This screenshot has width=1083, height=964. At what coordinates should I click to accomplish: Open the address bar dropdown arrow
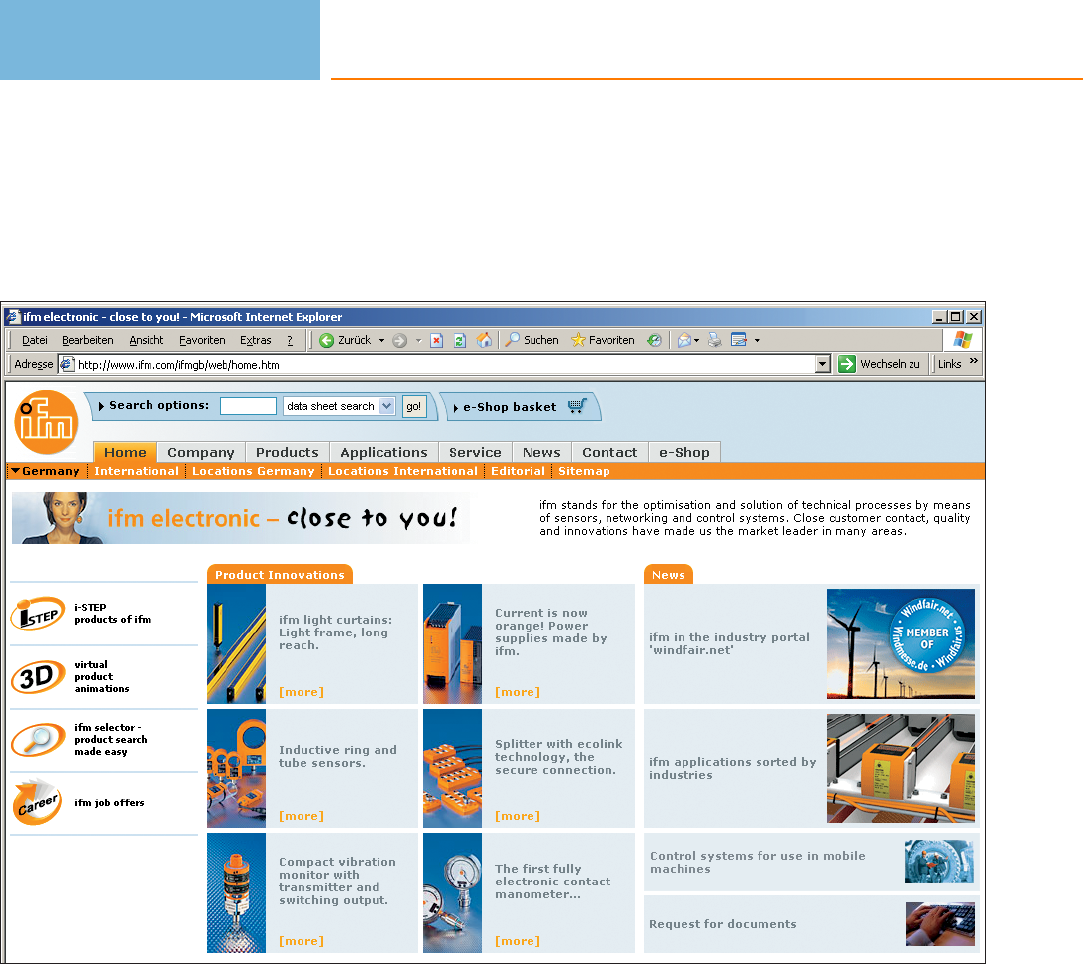tap(823, 364)
